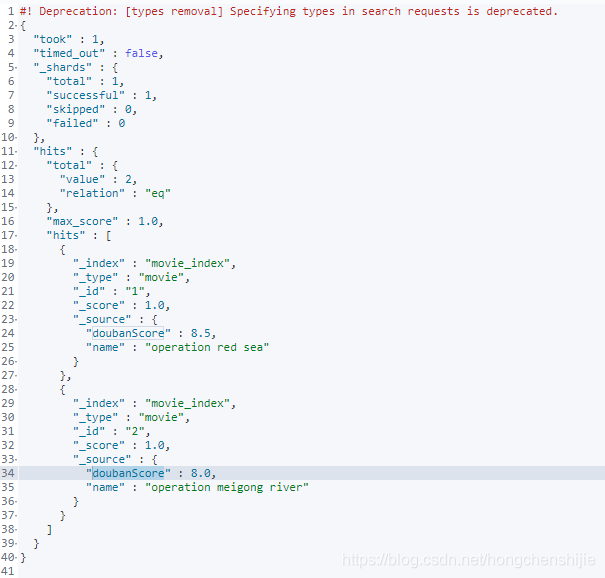Click the "hits" array key on line 17
The image size is (605, 578).
click(x=66, y=235)
